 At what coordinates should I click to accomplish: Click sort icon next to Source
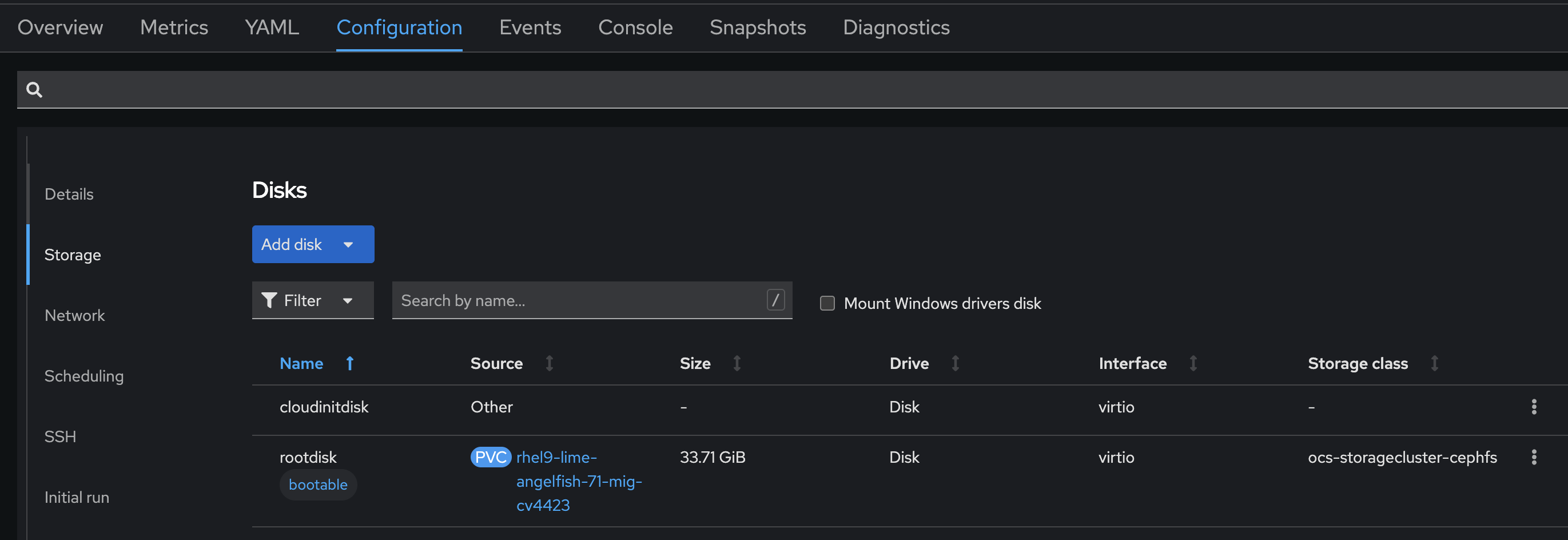[x=549, y=363]
